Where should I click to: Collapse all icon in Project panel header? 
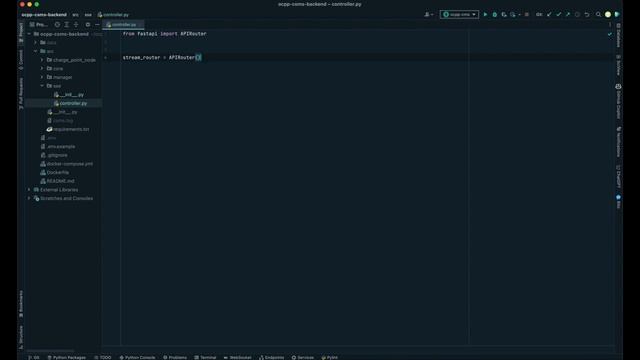[76, 24]
